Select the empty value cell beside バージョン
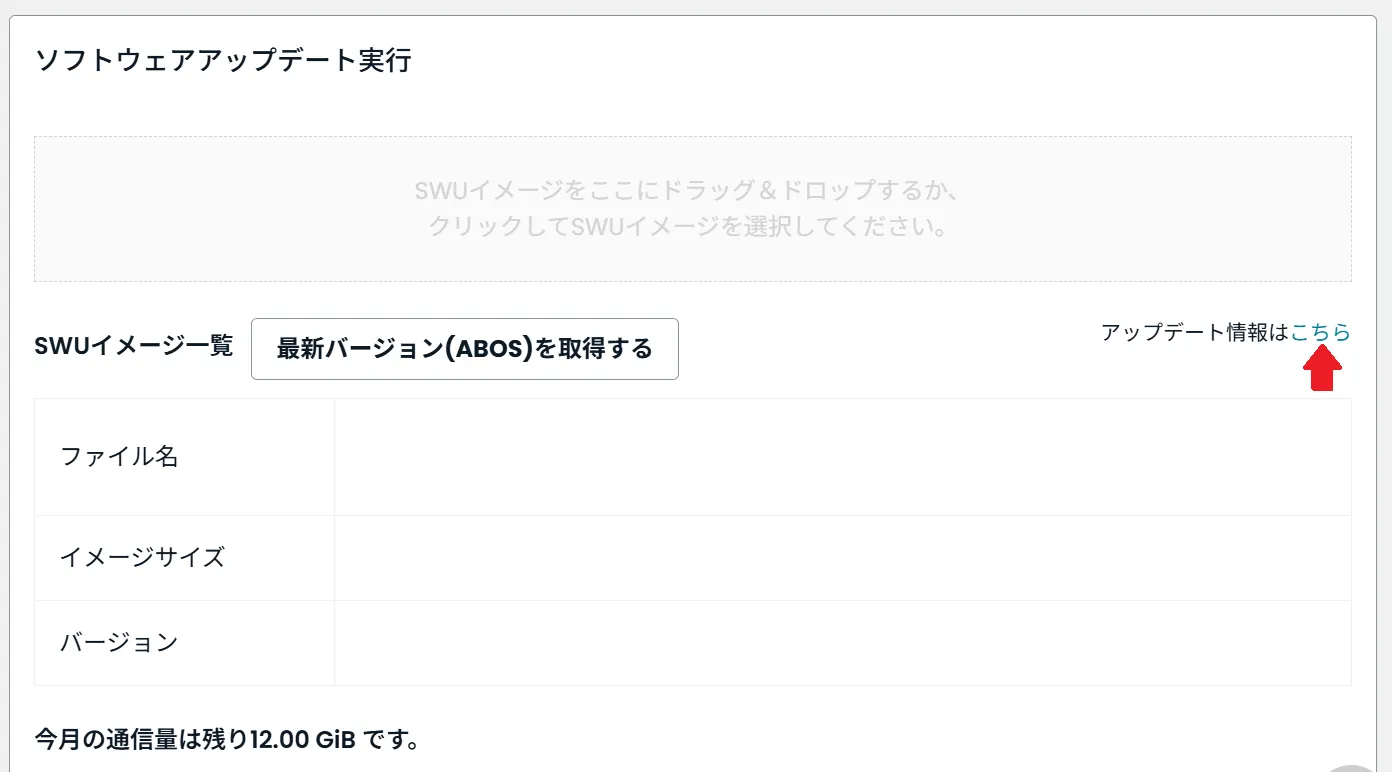The width and height of the screenshot is (1392, 772). click(843, 643)
